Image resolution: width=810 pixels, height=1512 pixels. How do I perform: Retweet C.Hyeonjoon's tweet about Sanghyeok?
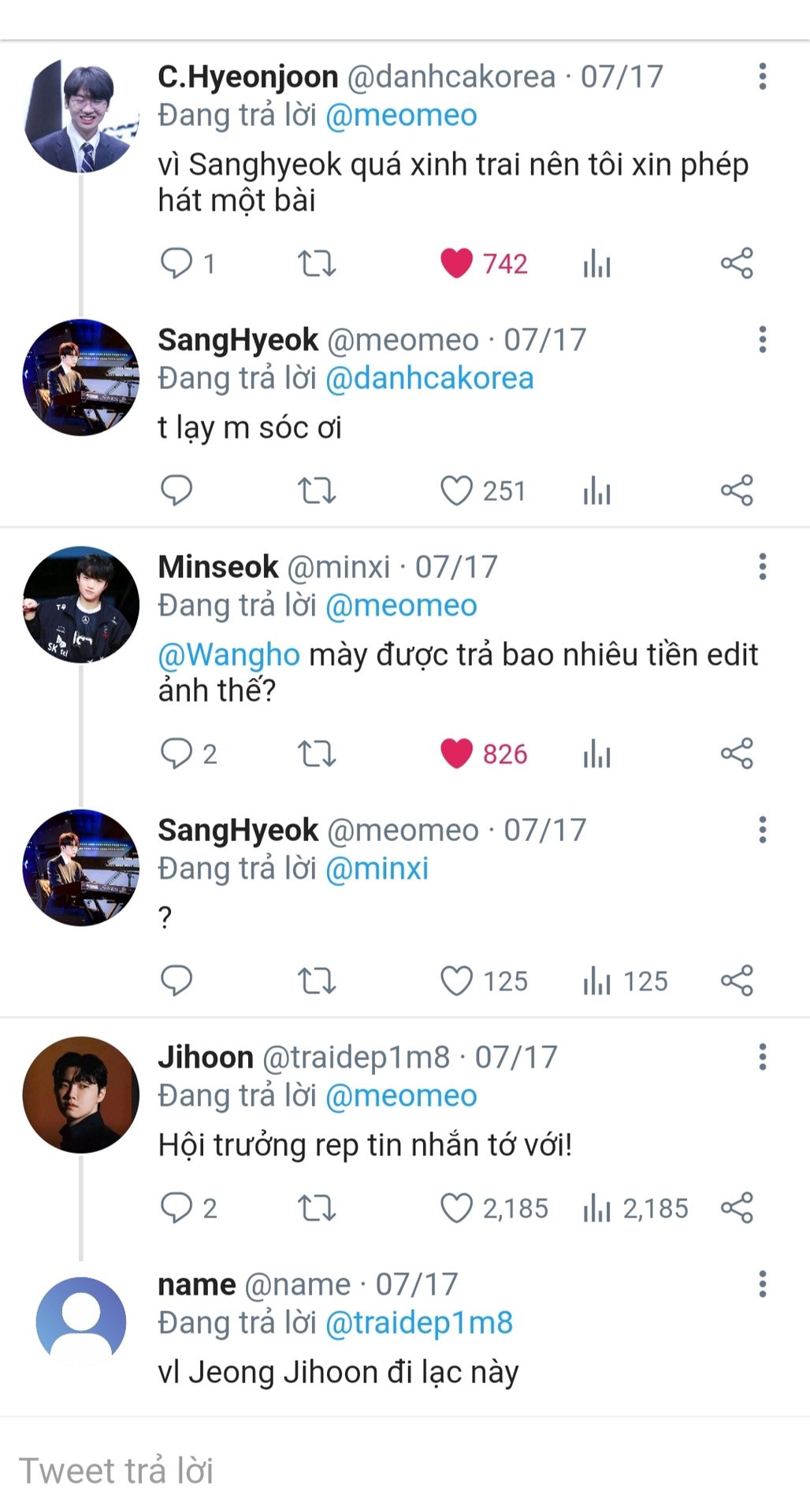(317, 263)
